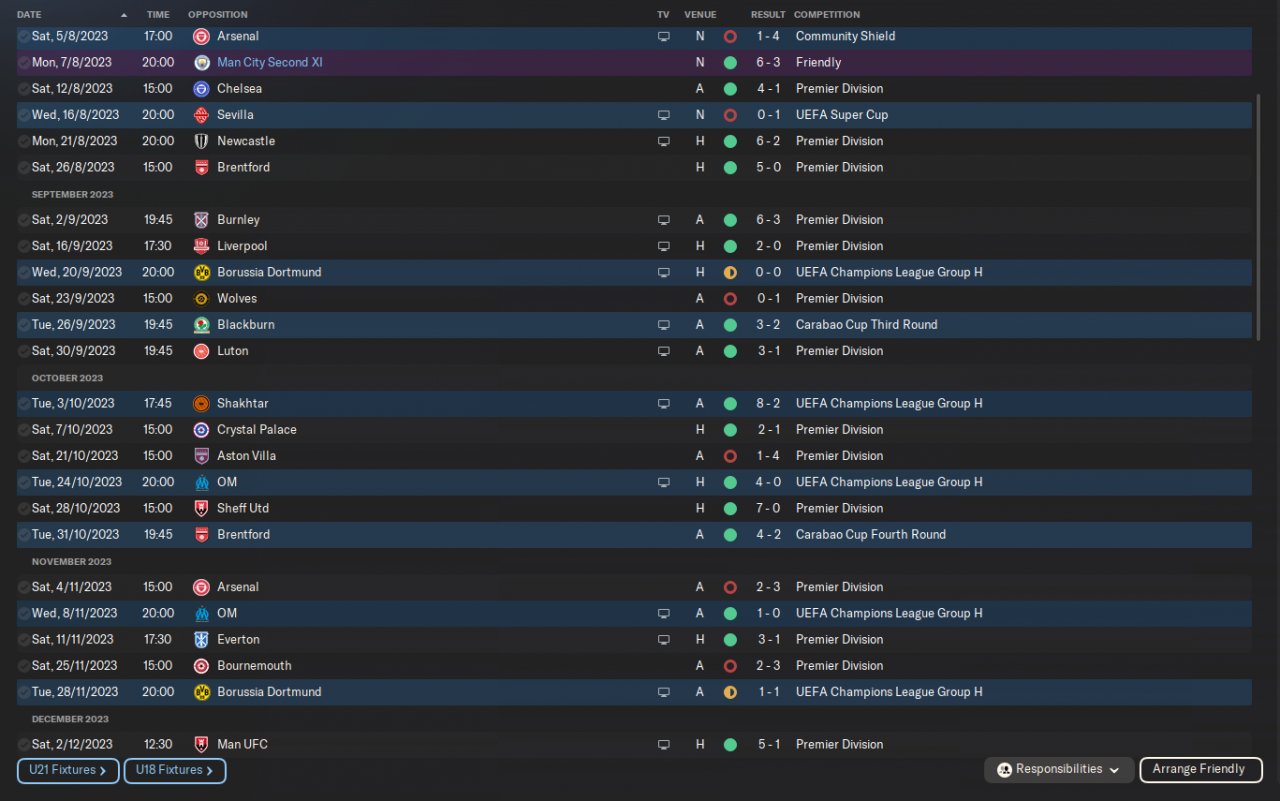
Task: Click the Liverpool club badge icon
Action: pyautogui.click(x=201, y=246)
